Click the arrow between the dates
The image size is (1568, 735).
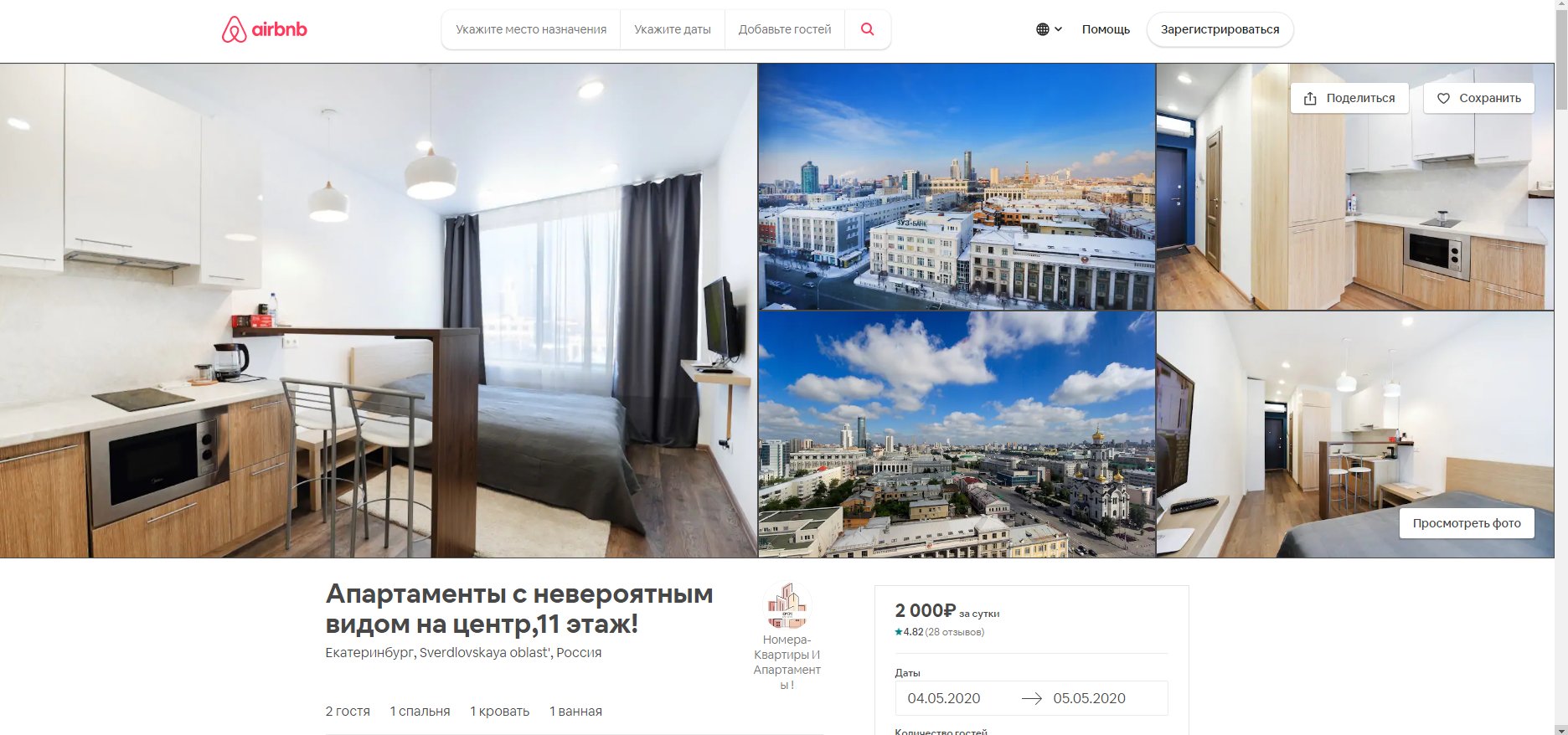click(x=1031, y=698)
